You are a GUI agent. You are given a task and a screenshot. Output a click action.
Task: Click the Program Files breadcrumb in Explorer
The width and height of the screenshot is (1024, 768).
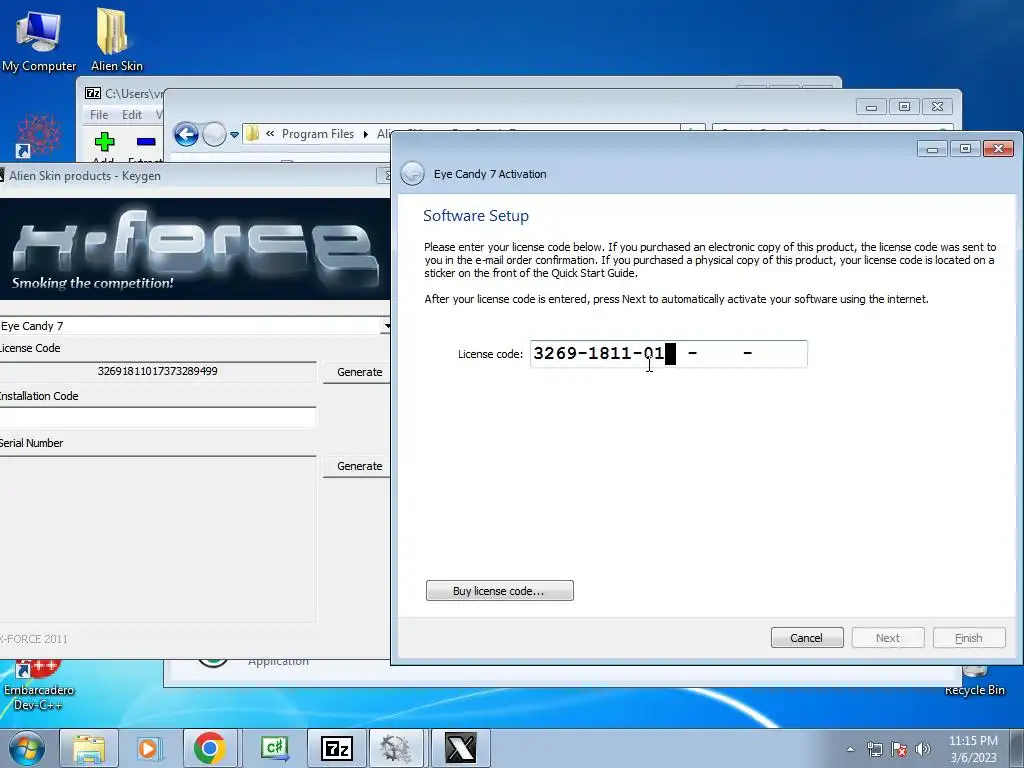click(x=318, y=134)
